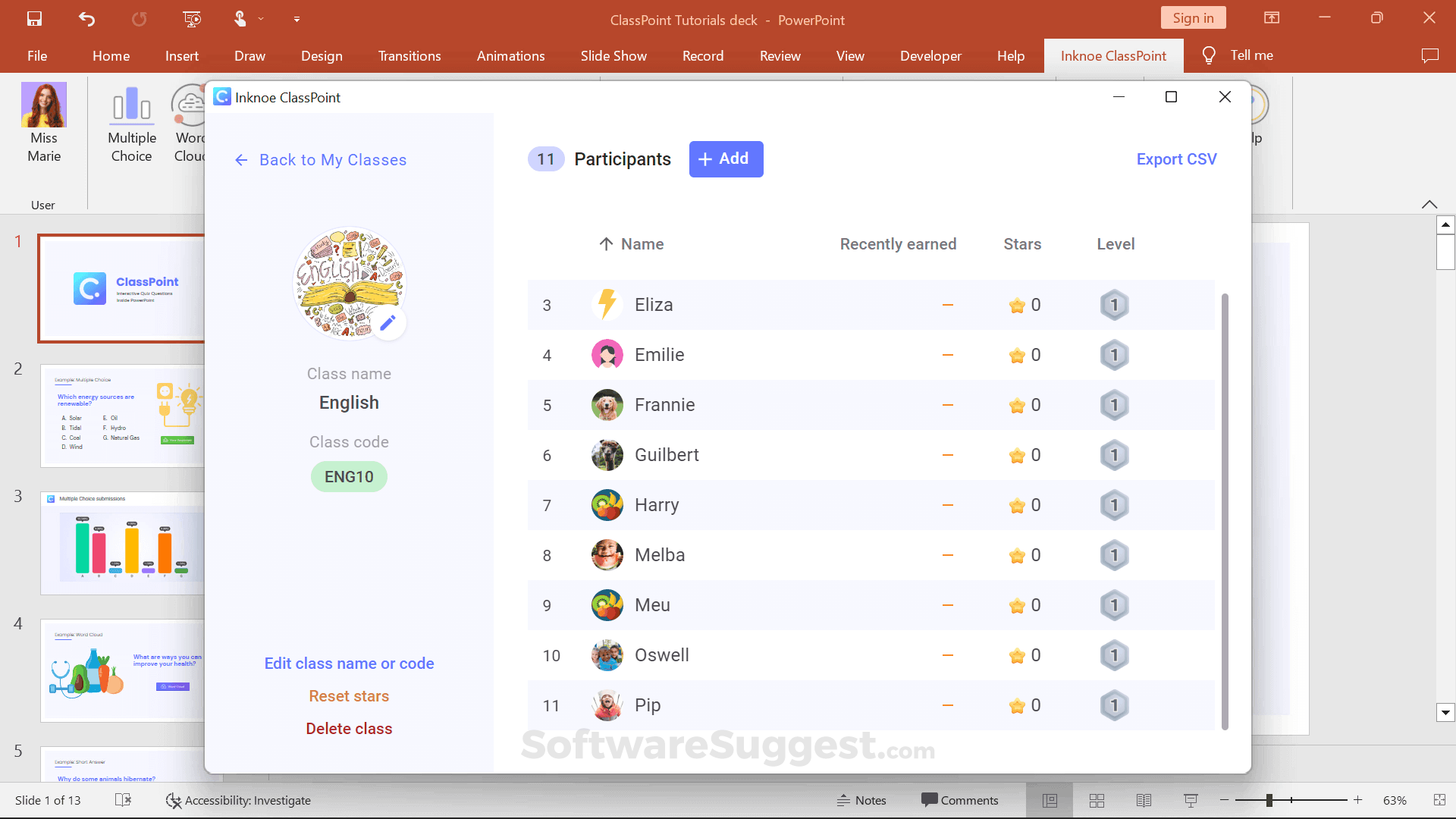1456x819 pixels.
Task: Click Save in the quick access toolbar
Action: (x=34, y=19)
